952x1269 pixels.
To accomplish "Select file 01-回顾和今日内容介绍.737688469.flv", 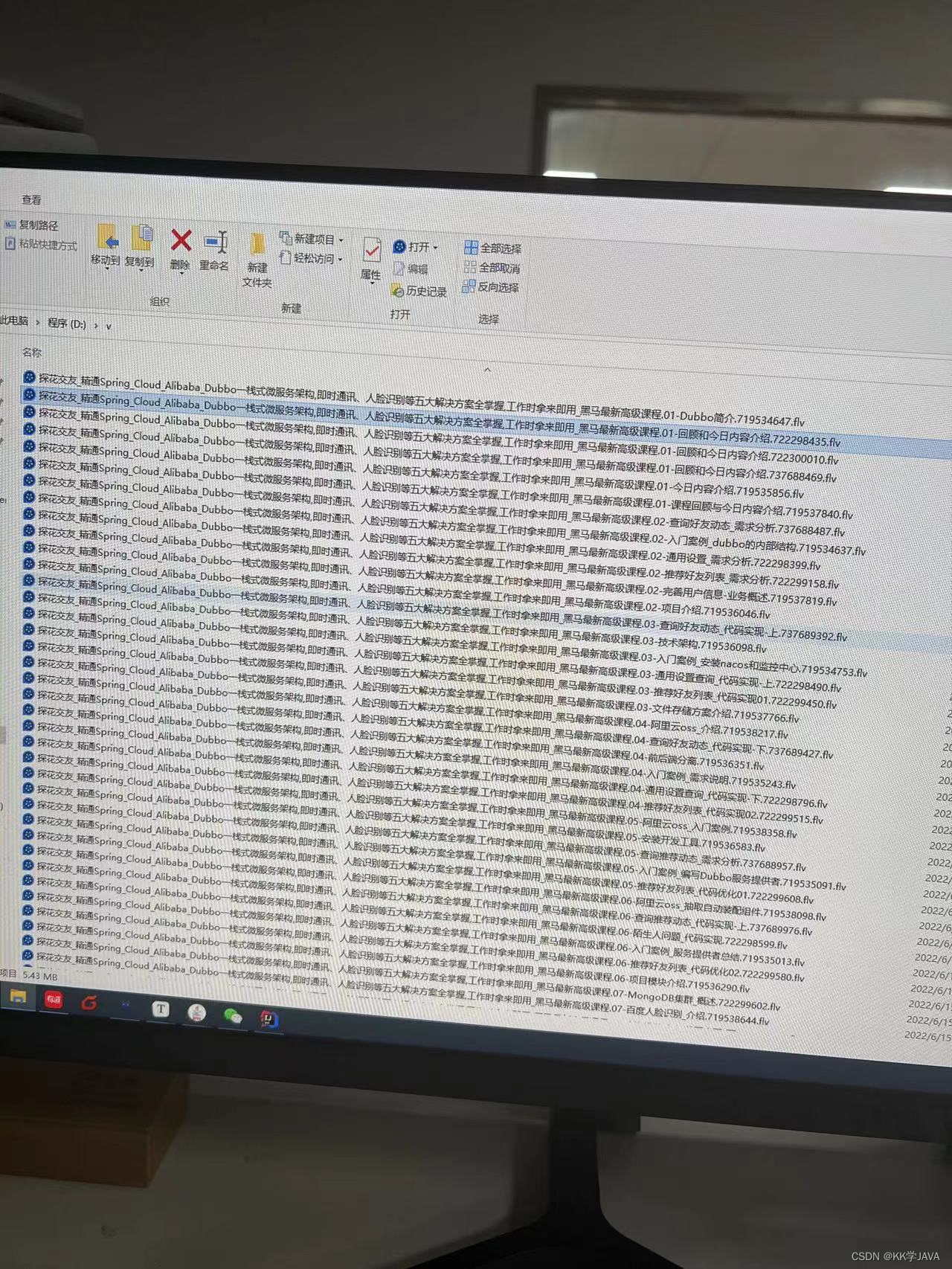I will click(429, 453).
